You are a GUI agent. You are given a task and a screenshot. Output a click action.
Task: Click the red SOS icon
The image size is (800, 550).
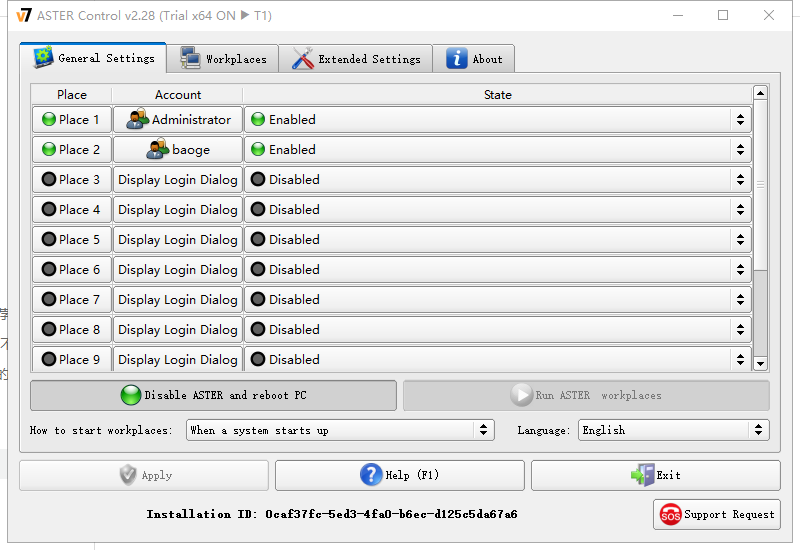[670, 514]
